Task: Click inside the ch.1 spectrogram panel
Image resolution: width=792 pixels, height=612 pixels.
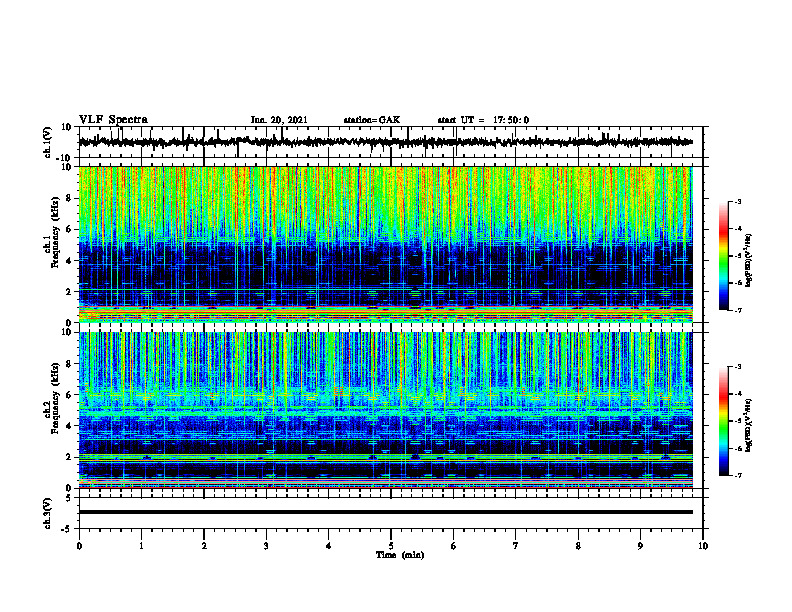Action: (x=386, y=244)
